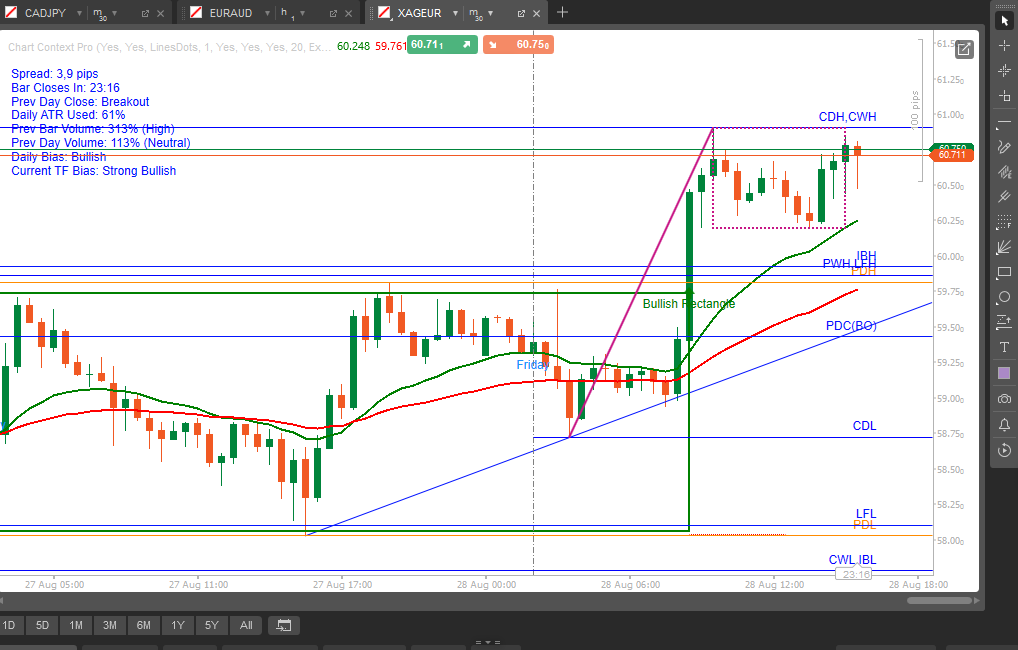
Task: Click the 23:16 bar countdown label
Action: 856,575
